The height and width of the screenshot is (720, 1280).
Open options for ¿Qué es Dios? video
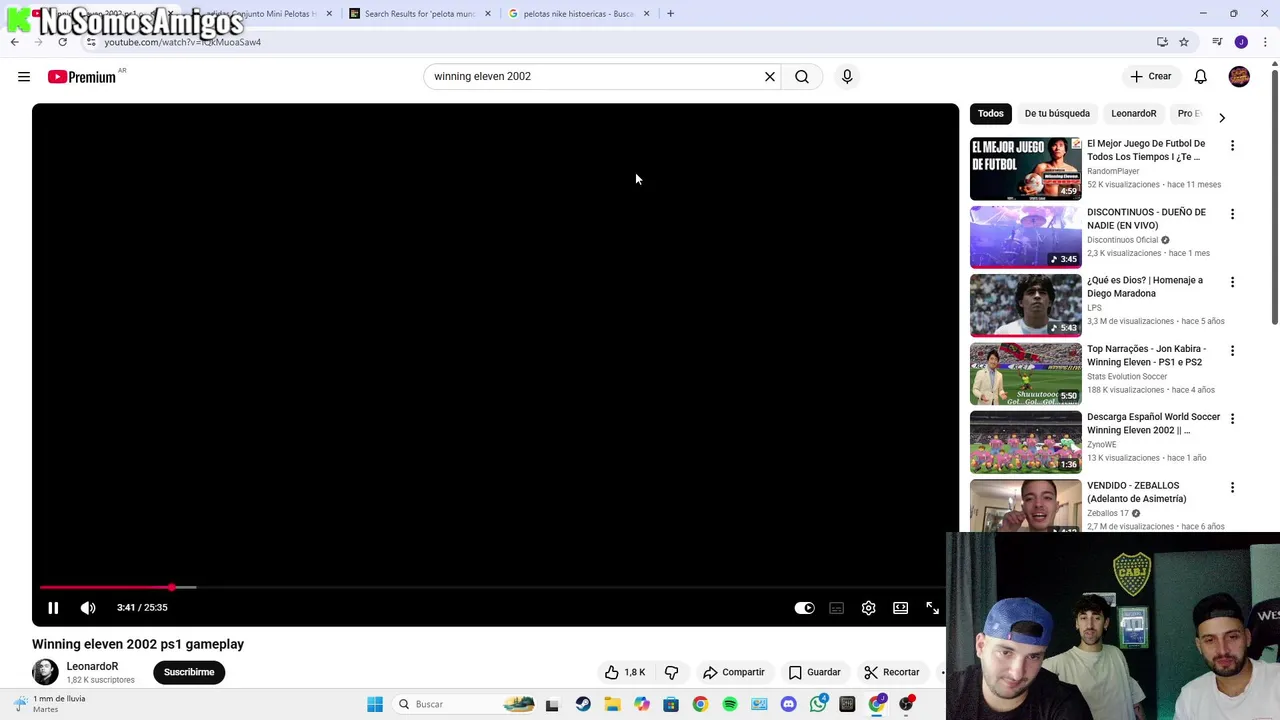1232,282
